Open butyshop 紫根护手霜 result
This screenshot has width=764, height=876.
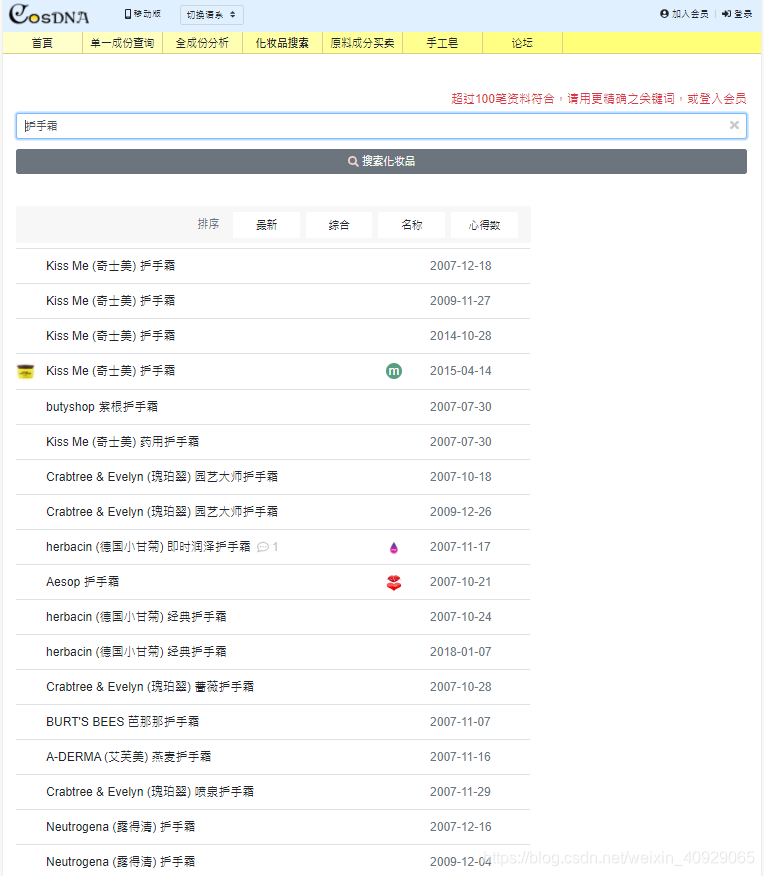tap(102, 407)
